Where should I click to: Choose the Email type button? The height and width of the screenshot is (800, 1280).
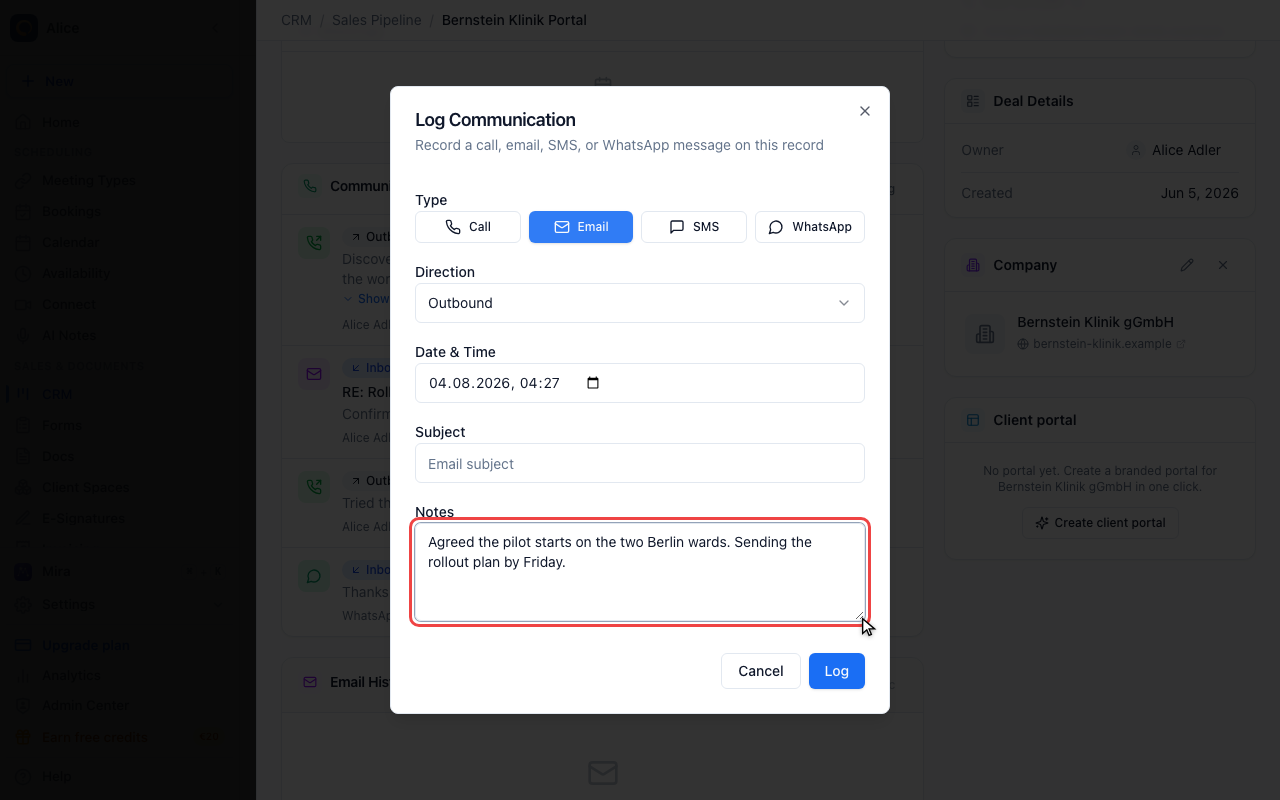point(581,227)
